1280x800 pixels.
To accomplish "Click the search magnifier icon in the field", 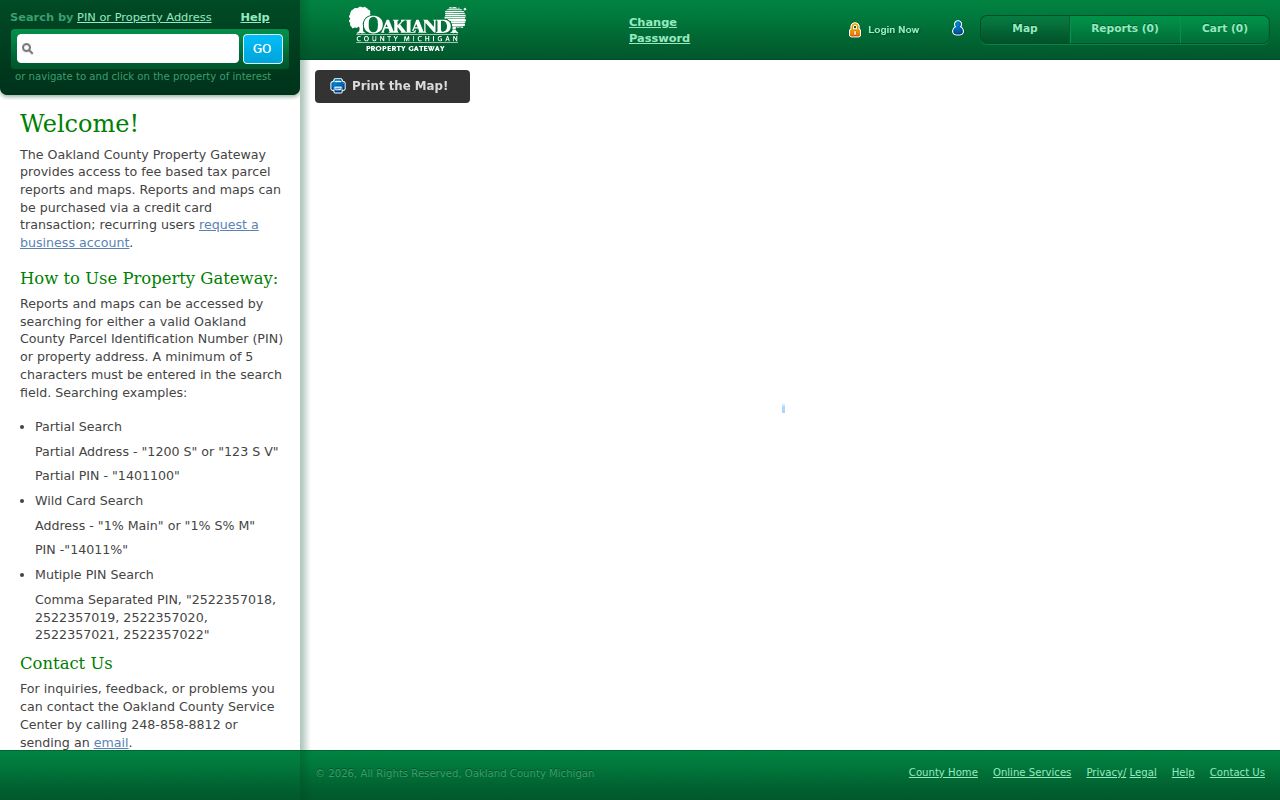I will tap(28, 48).
